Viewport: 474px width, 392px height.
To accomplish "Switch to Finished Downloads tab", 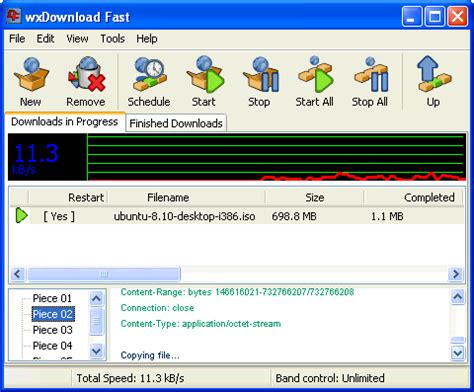I will [x=176, y=123].
